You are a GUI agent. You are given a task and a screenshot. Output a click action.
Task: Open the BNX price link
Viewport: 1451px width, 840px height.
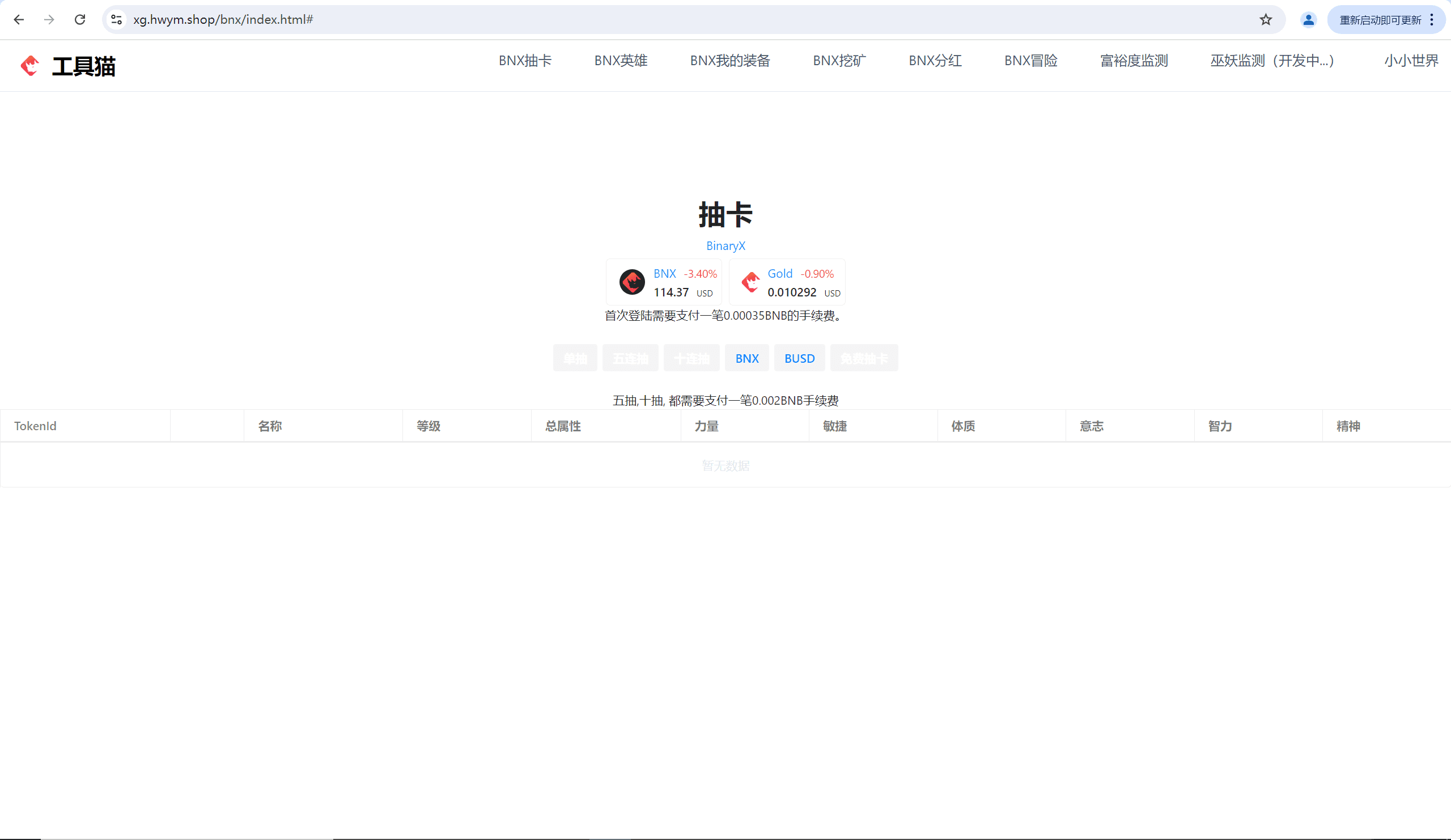point(664,273)
